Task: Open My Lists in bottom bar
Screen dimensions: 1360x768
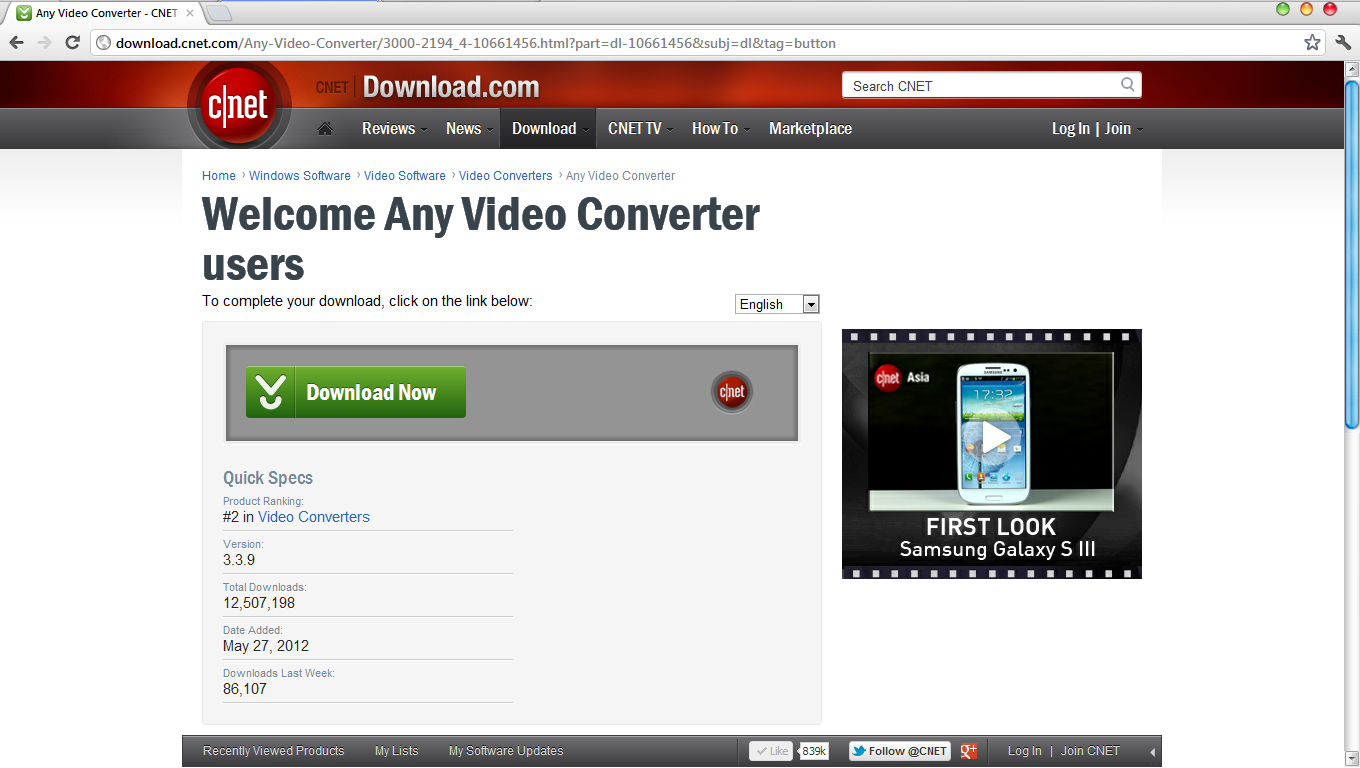Action: tap(397, 751)
